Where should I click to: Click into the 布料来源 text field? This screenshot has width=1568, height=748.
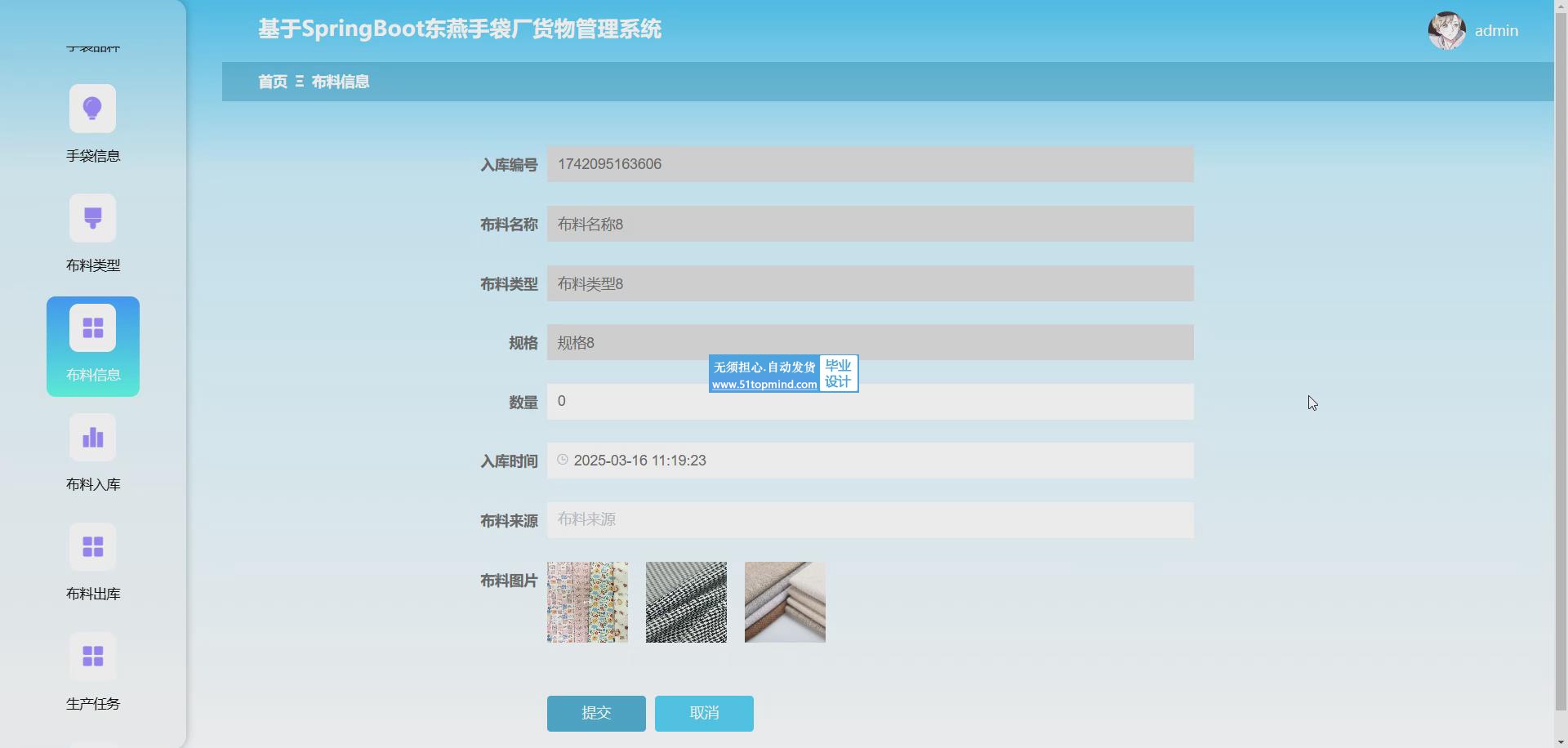pos(870,520)
